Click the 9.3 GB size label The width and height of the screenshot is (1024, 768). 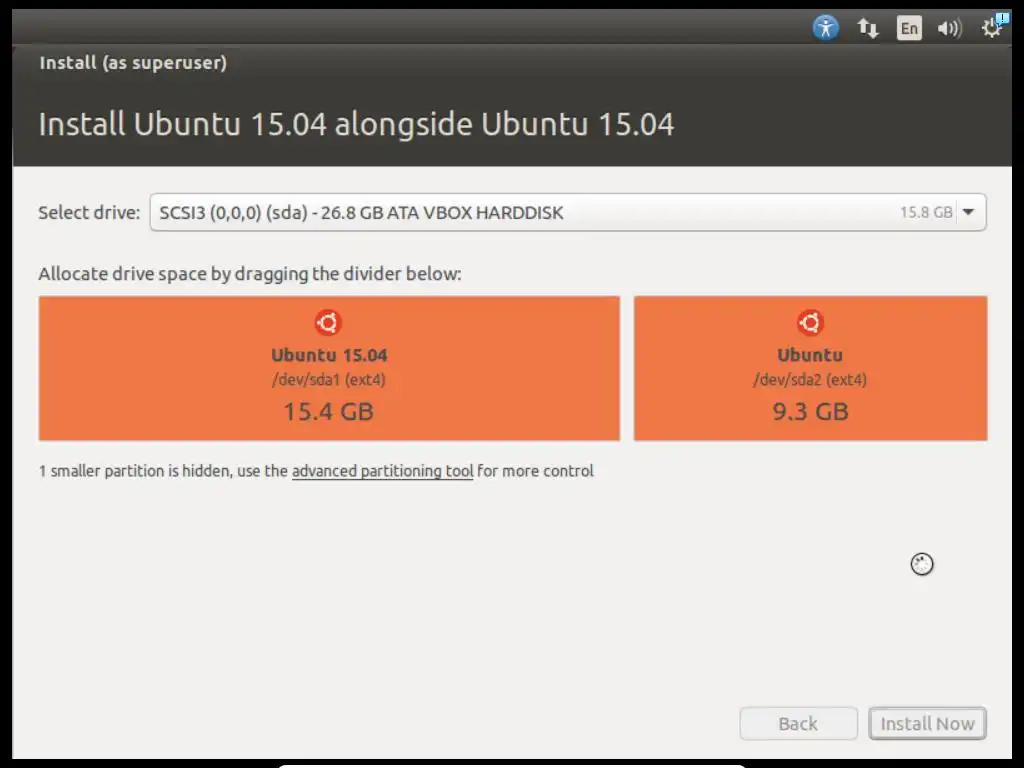coord(810,411)
